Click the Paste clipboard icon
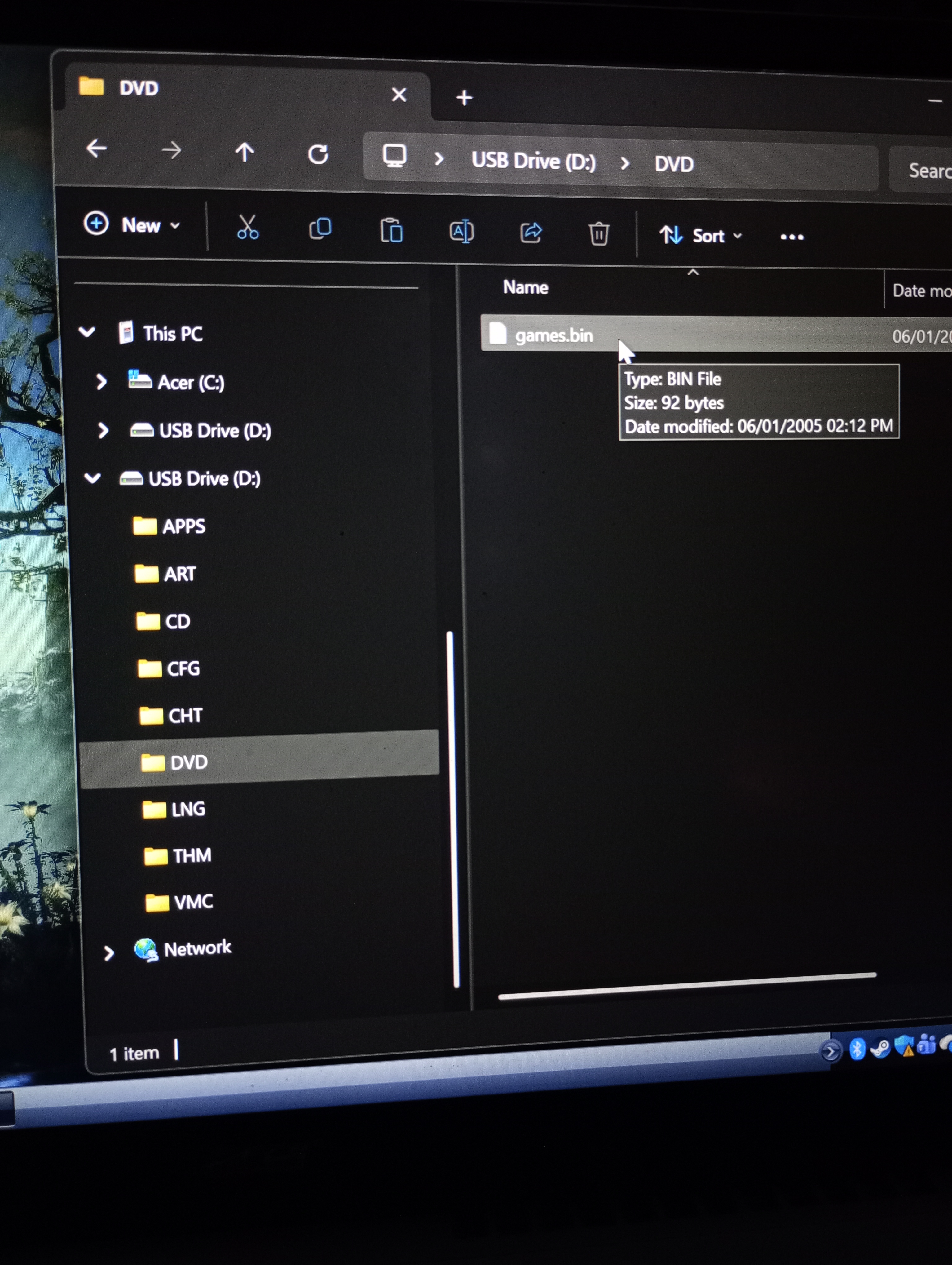Viewport: 952px width, 1265px height. [x=391, y=230]
